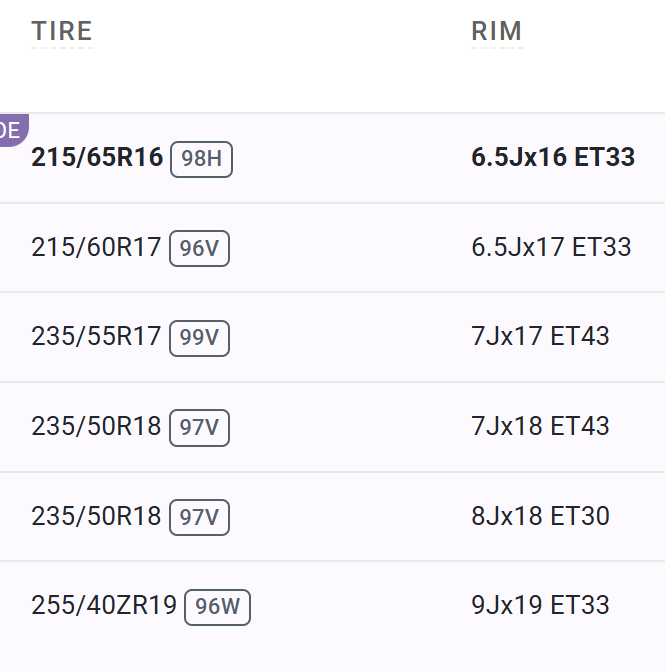Select rim 6.5Jx17 ET33
Screen dimensions: 665x672
pos(551,247)
